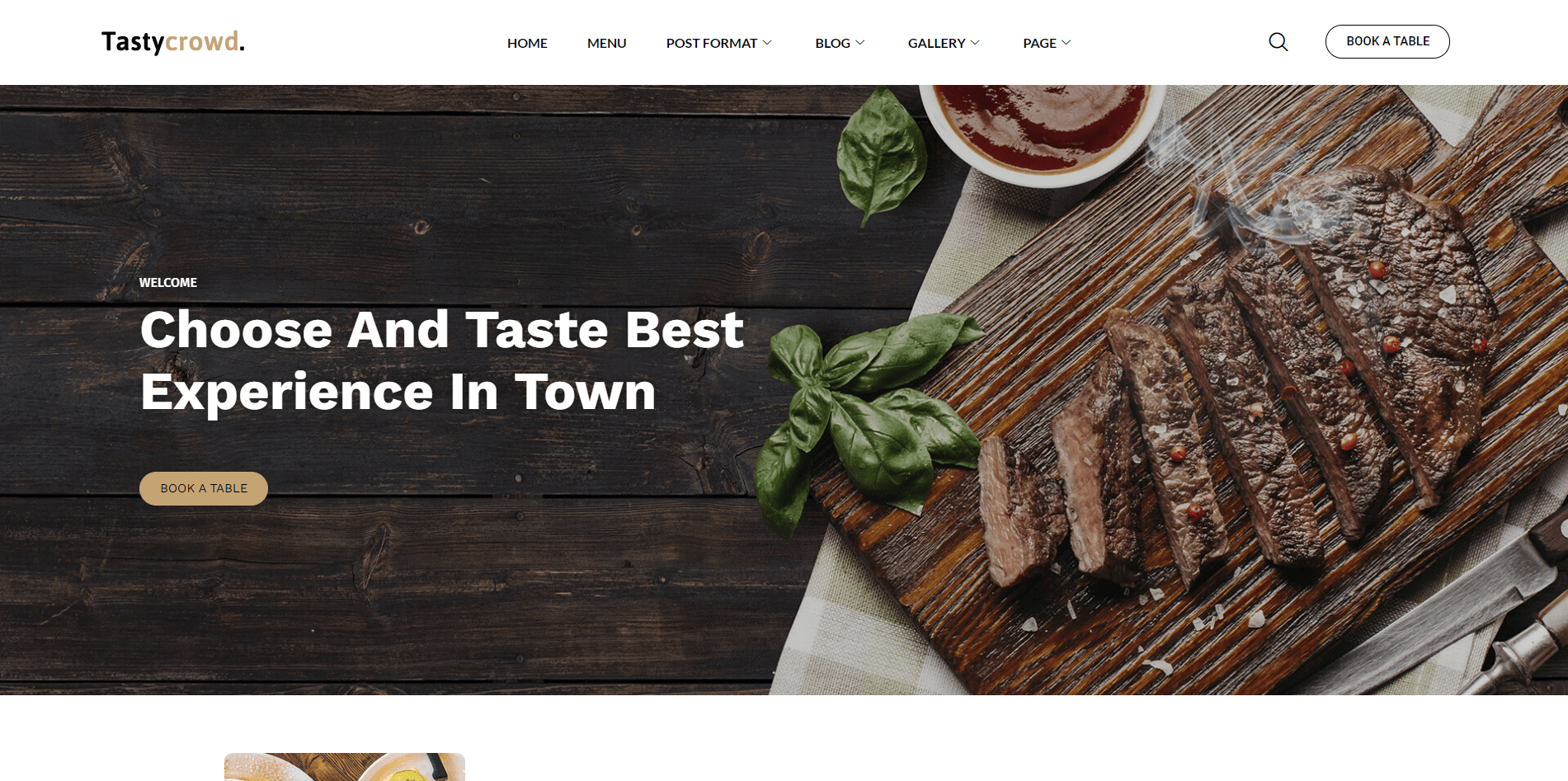This screenshot has width=1568, height=781.
Task: Click the tan Book A Table hero button
Action: 204,488
